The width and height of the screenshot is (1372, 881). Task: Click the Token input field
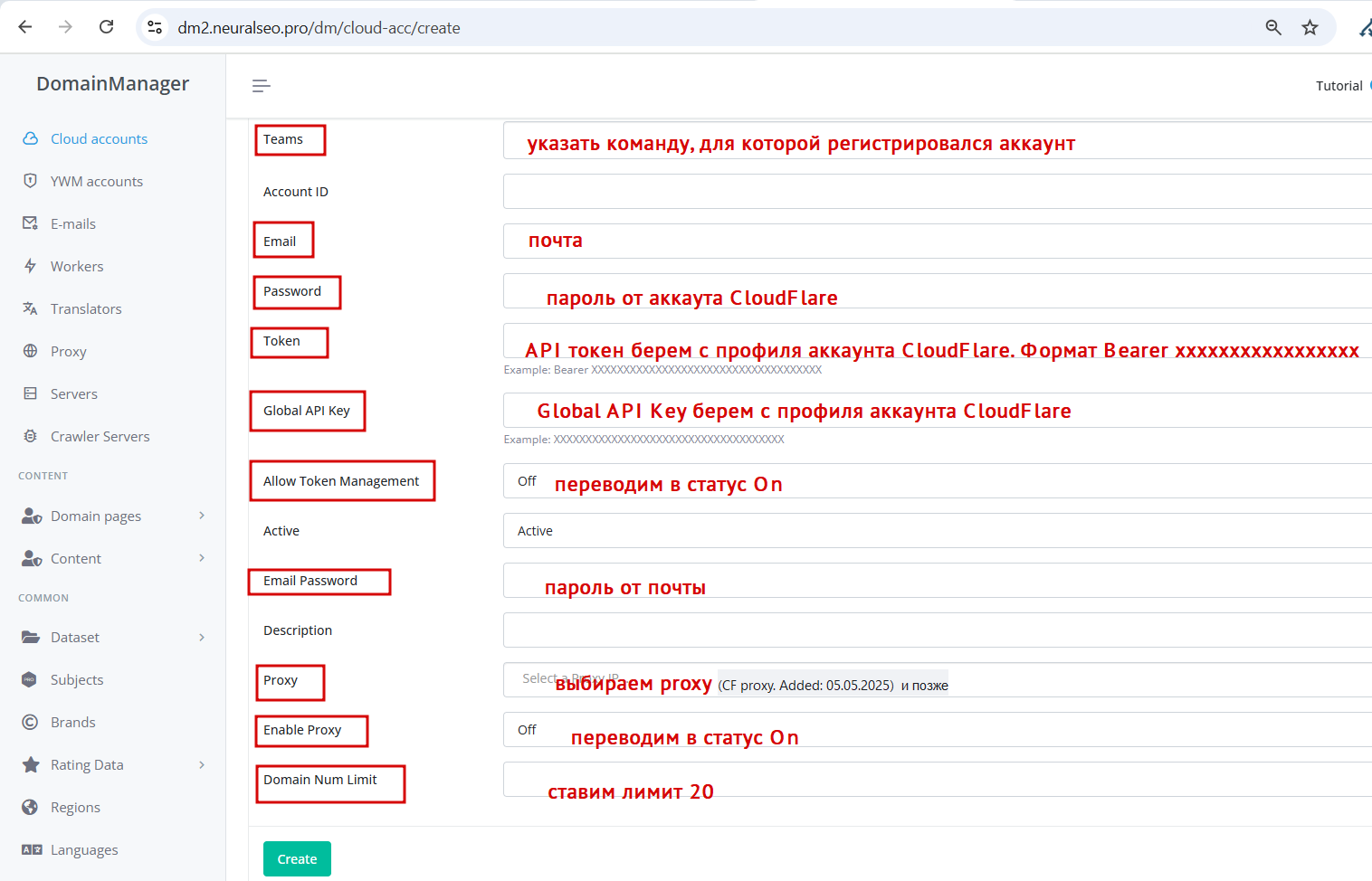[x=938, y=341]
